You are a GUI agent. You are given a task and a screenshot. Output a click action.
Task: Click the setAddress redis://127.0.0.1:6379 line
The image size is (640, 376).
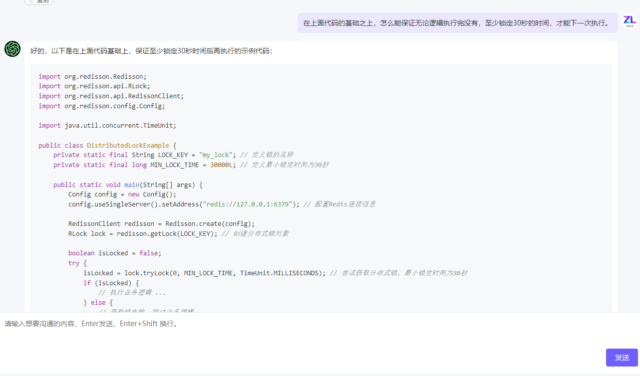click(222, 204)
